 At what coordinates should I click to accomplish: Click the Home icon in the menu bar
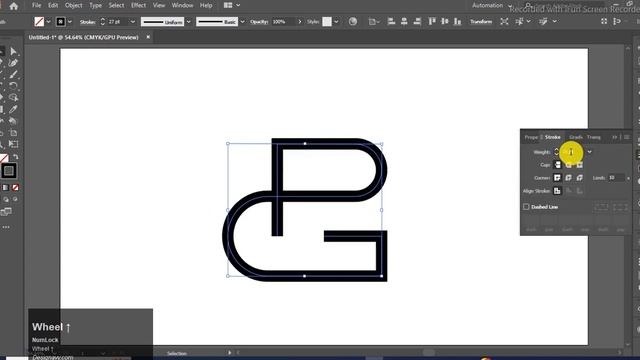(x=13, y=6)
